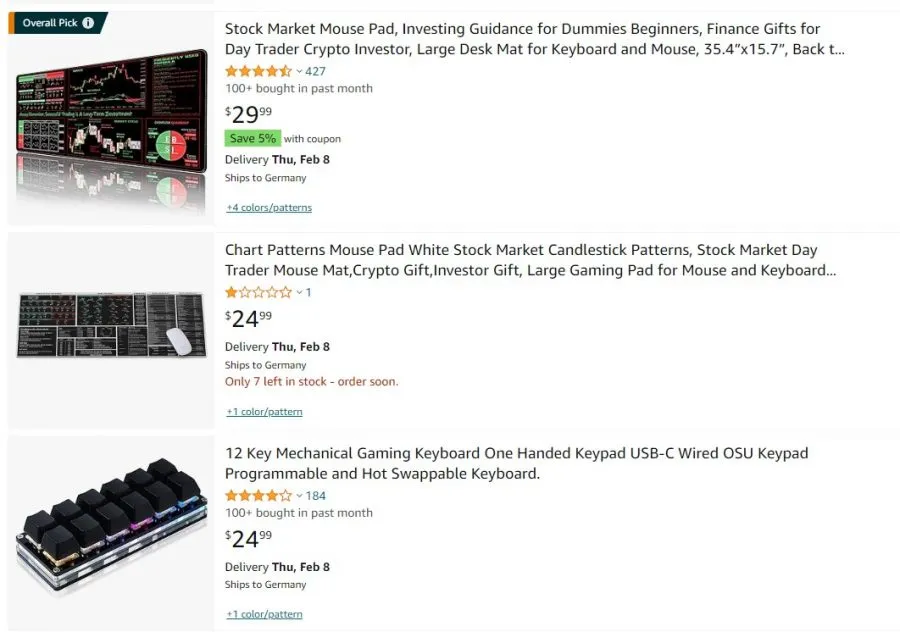Click the $29.99 price of the first item
The width and height of the screenshot is (900, 632).
tap(247, 114)
